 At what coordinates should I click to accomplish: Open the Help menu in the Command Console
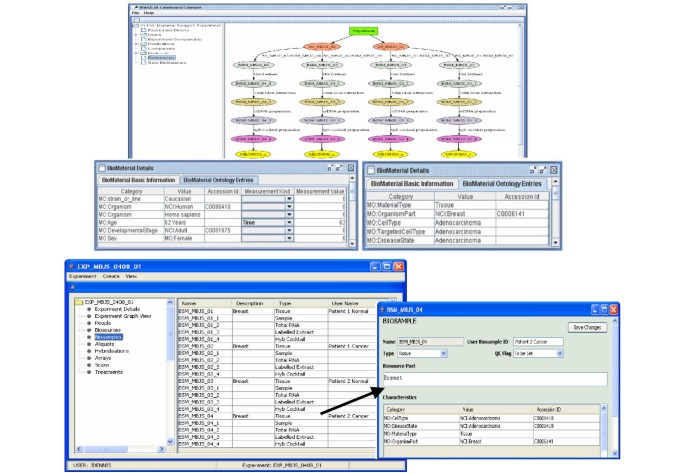click(x=149, y=13)
